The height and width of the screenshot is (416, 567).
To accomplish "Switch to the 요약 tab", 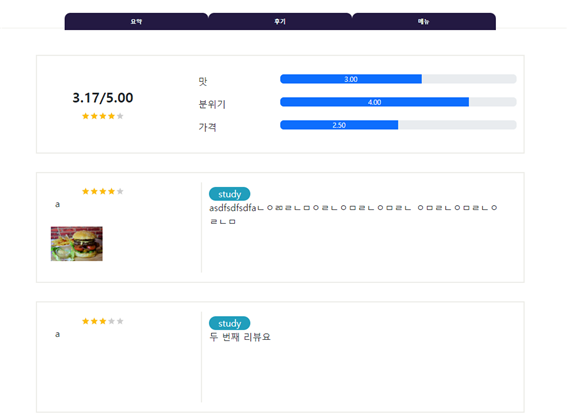I will tap(136, 21).
